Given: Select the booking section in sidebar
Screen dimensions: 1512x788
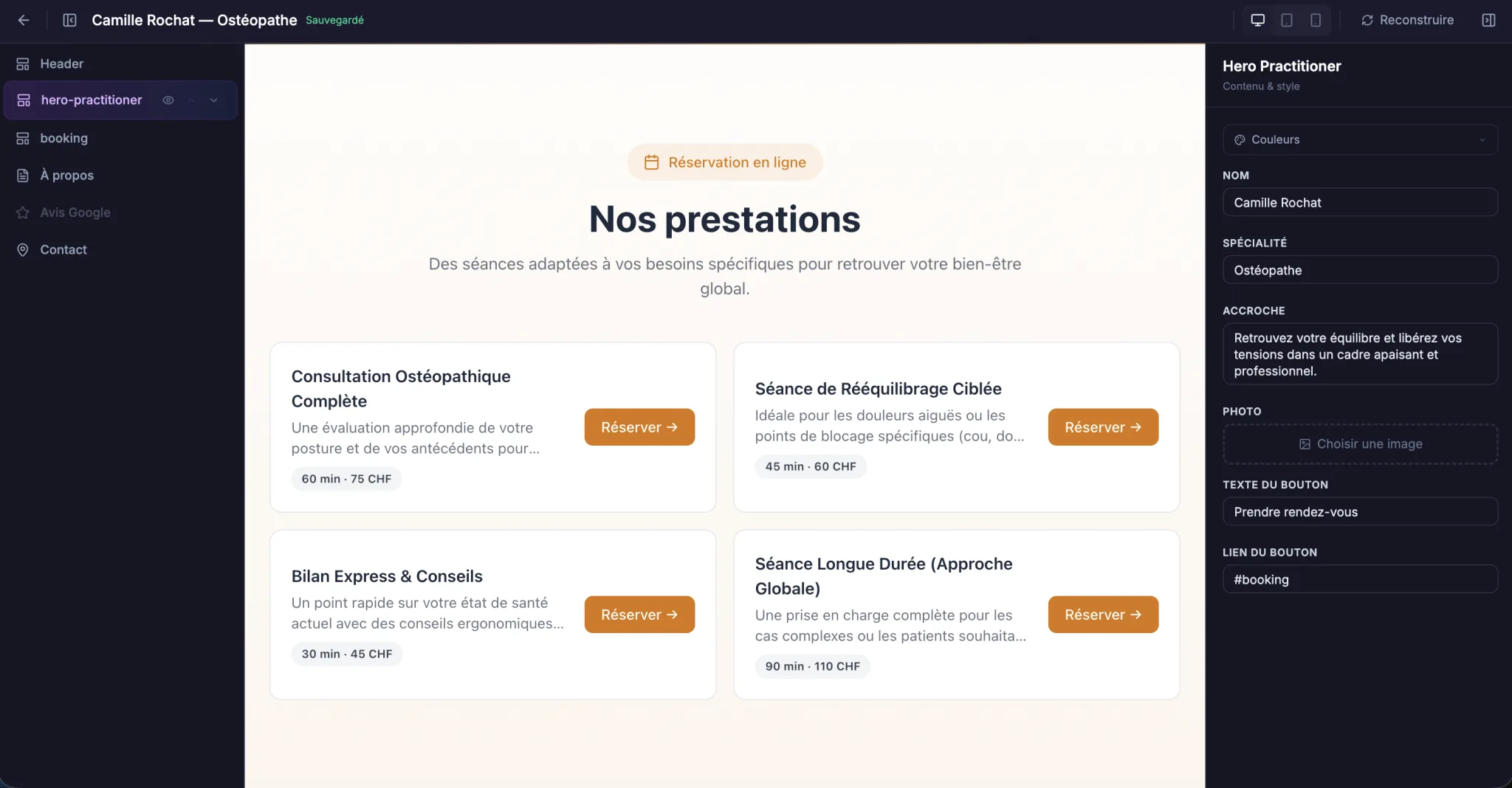Looking at the screenshot, I should (x=120, y=138).
